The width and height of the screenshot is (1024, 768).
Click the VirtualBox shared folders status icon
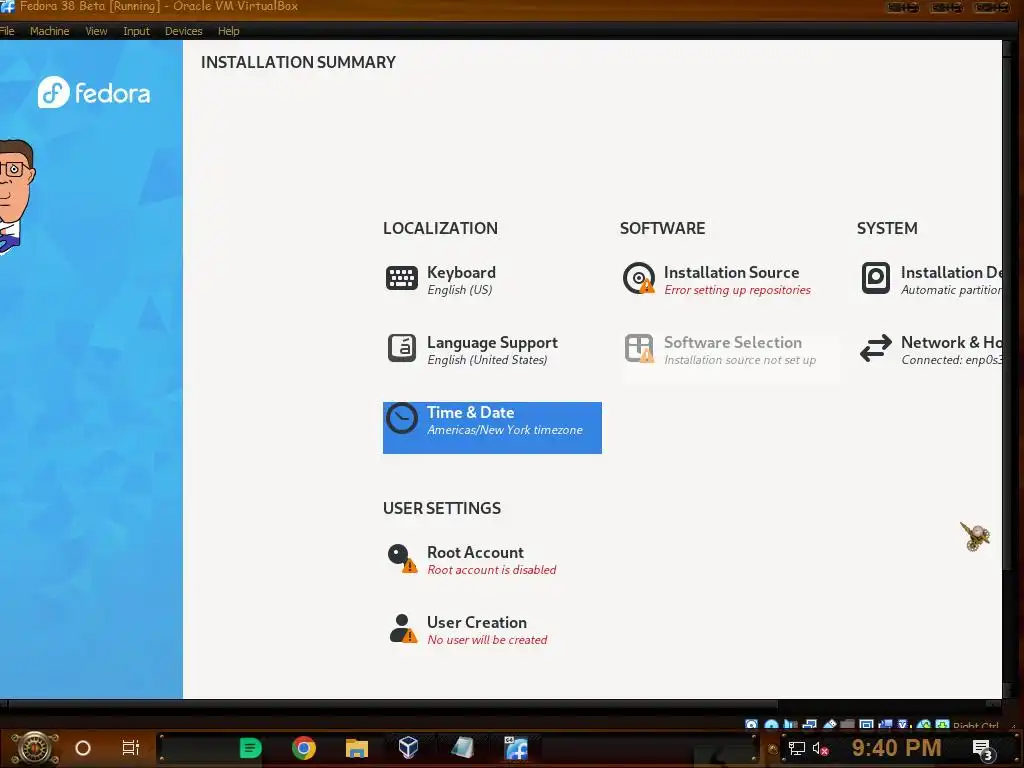(x=847, y=724)
